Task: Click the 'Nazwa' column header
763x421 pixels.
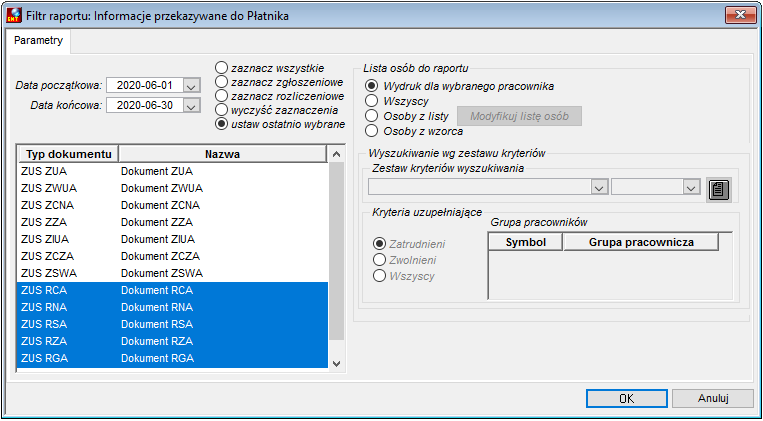Action: point(222,154)
